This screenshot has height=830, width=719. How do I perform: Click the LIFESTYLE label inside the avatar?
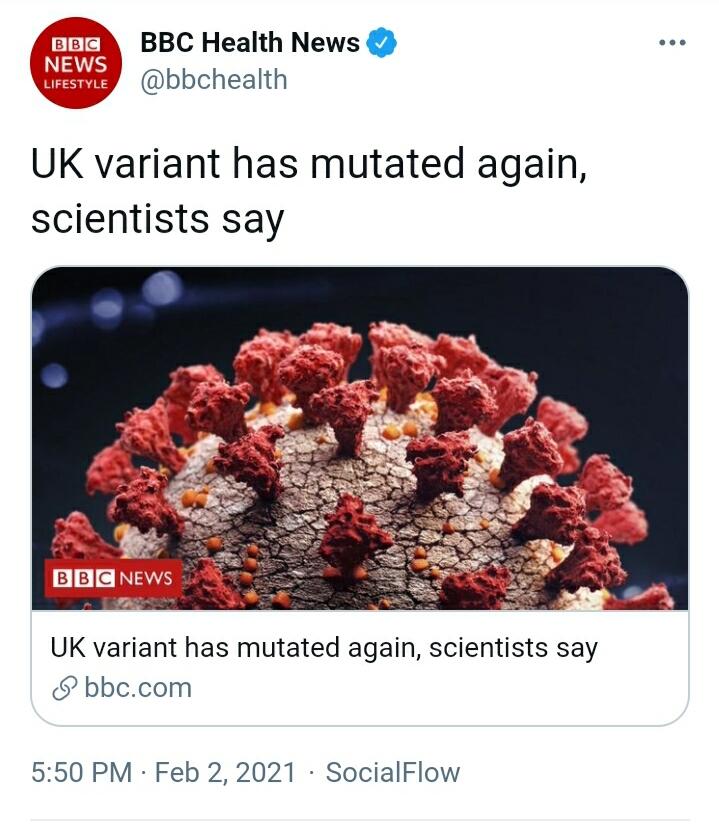click(x=75, y=87)
